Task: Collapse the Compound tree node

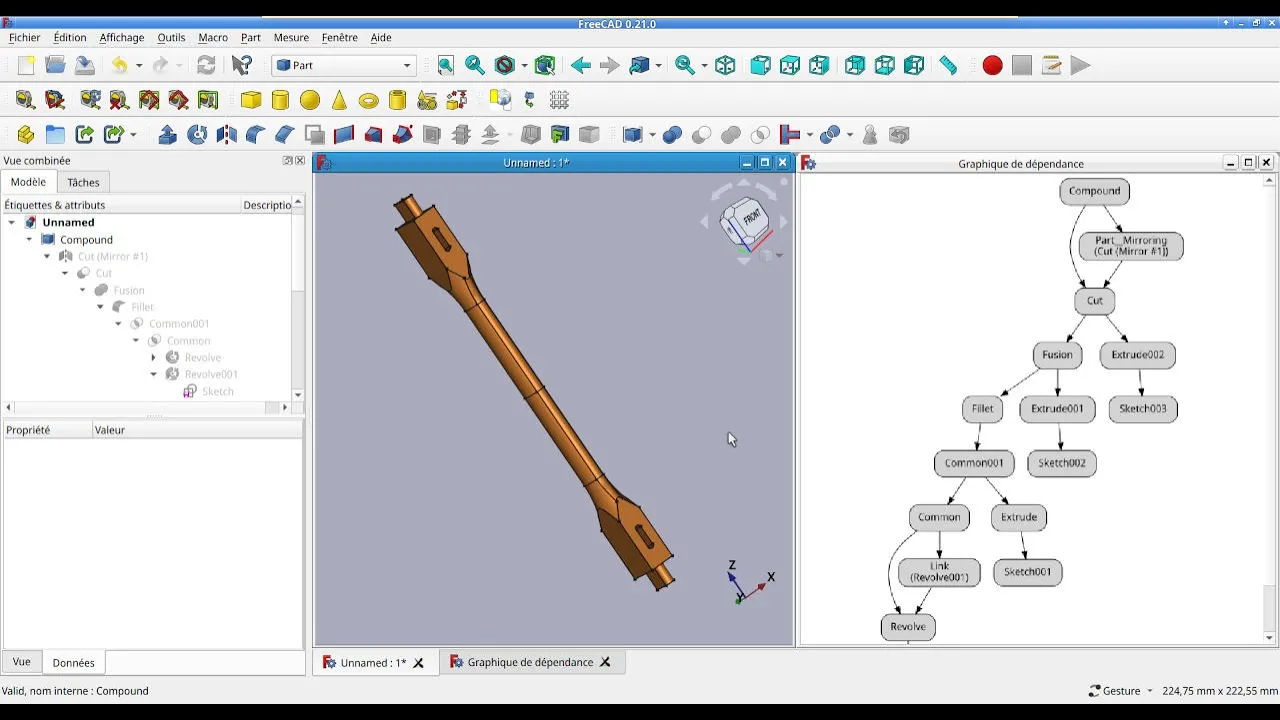Action: (x=29, y=239)
